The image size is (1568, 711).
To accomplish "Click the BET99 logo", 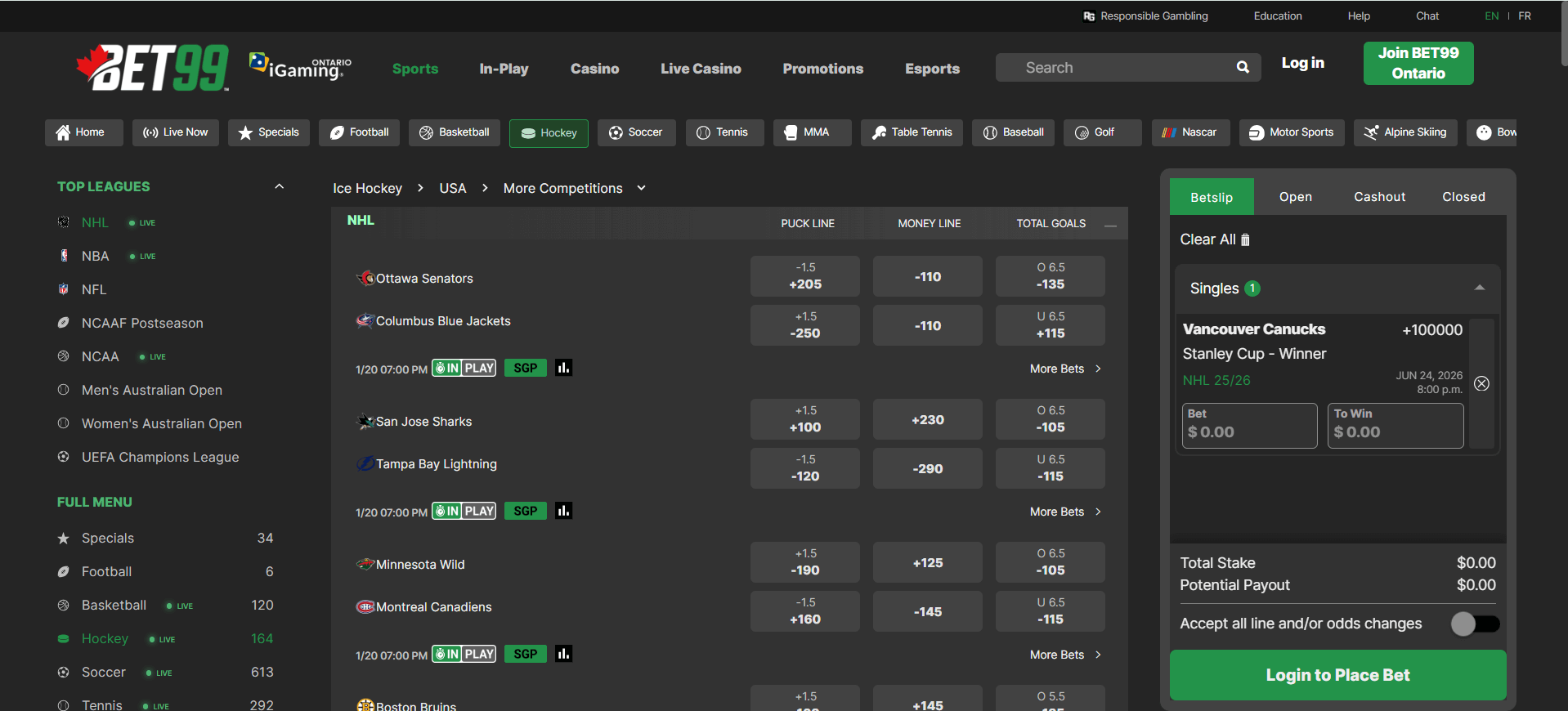I will (153, 67).
